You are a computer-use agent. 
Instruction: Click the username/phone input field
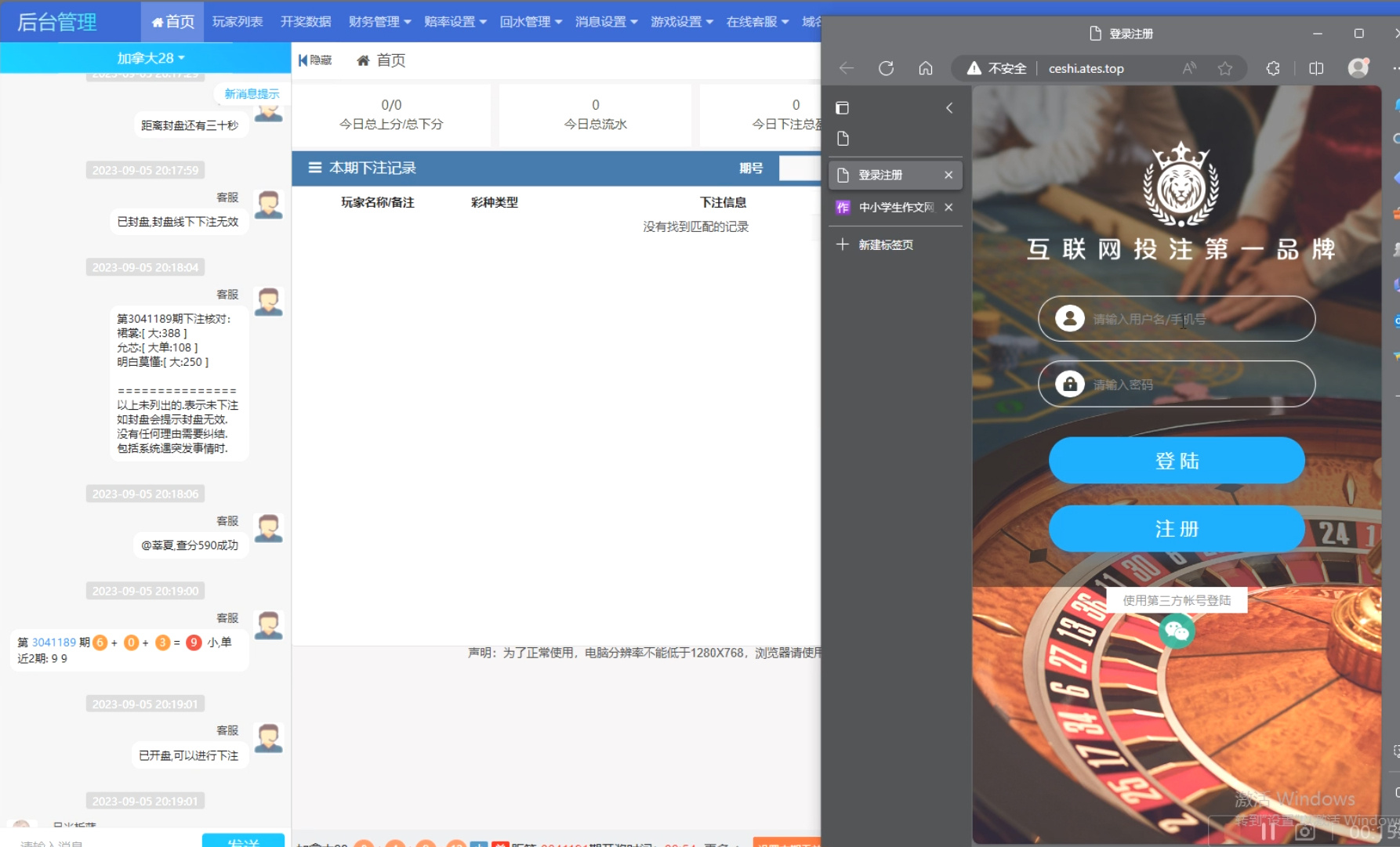(x=1177, y=319)
